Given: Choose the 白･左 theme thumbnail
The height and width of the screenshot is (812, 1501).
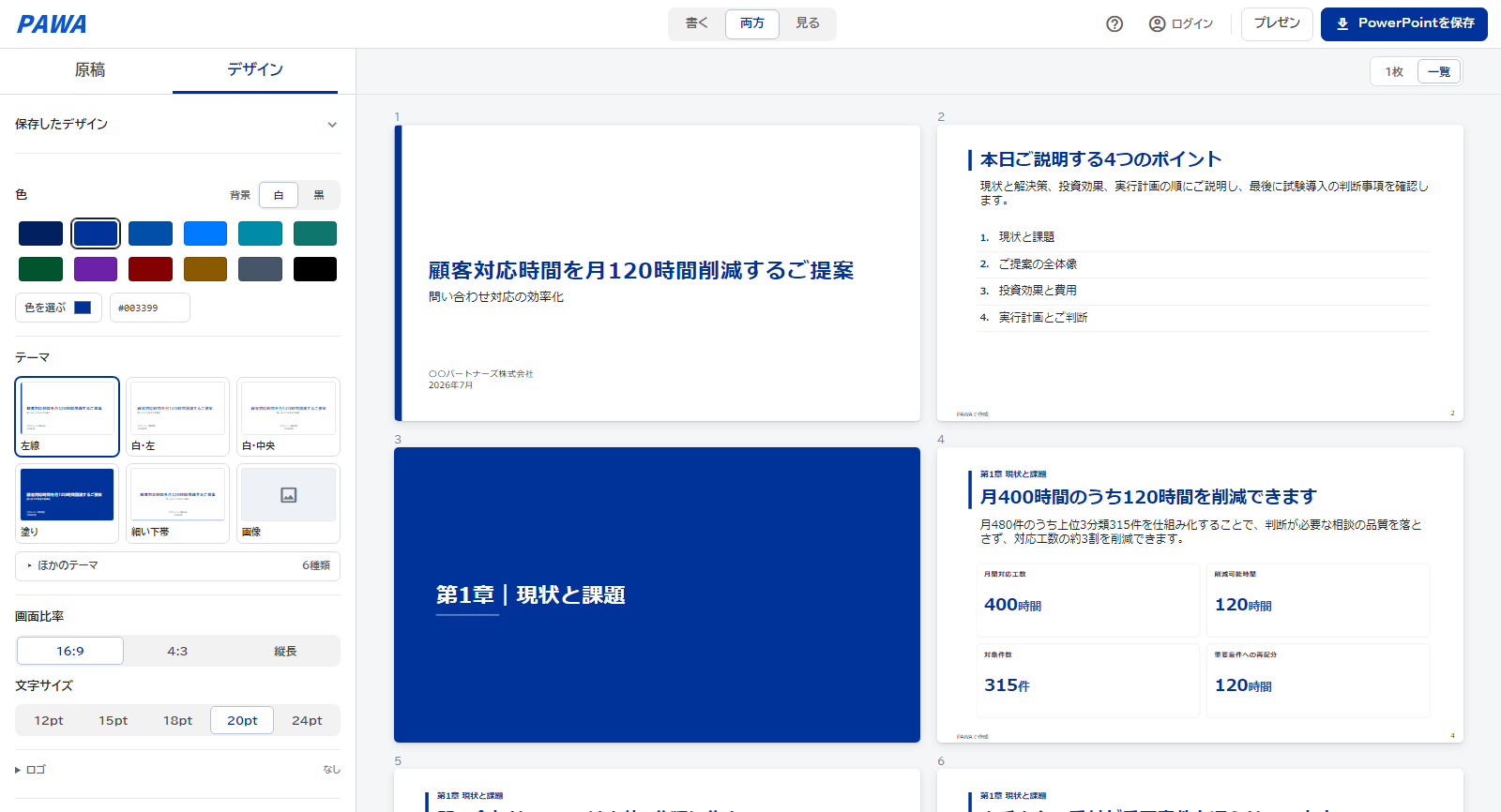Looking at the screenshot, I should (x=178, y=417).
